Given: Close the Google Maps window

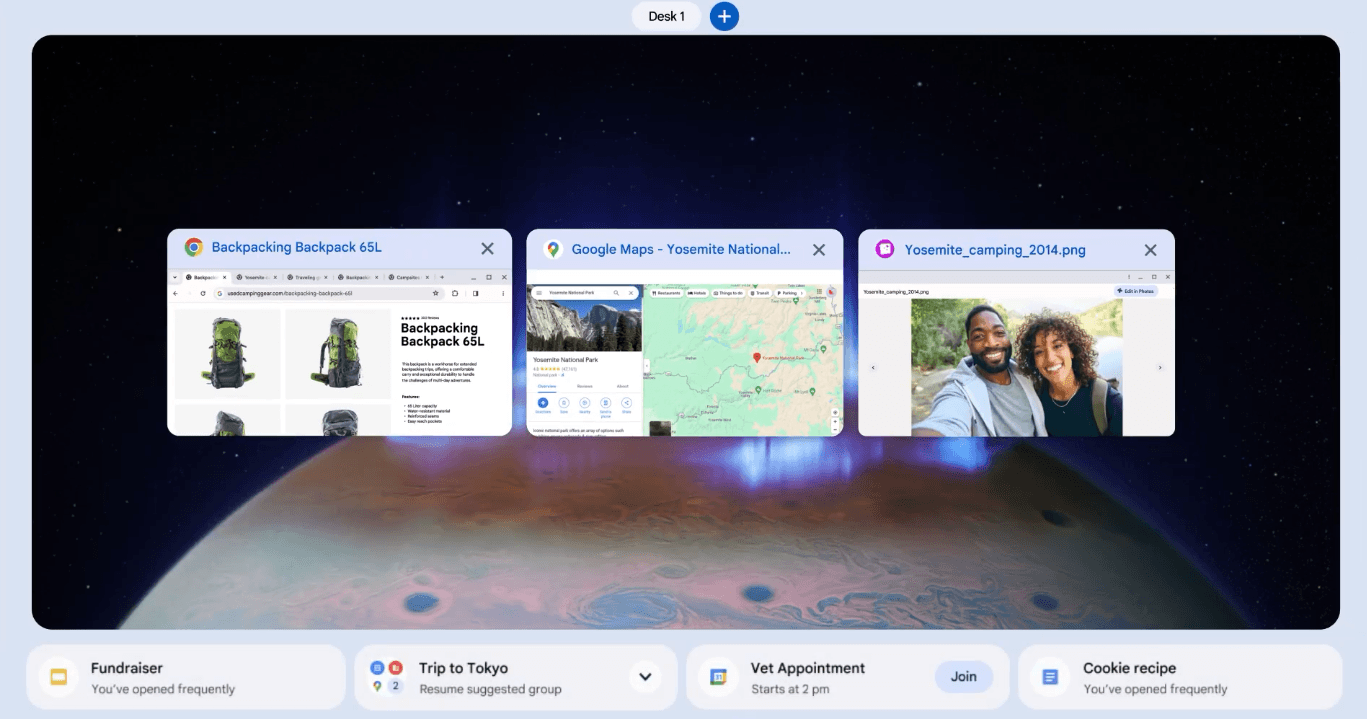Looking at the screenshot, I should click(x=819, y=250).
